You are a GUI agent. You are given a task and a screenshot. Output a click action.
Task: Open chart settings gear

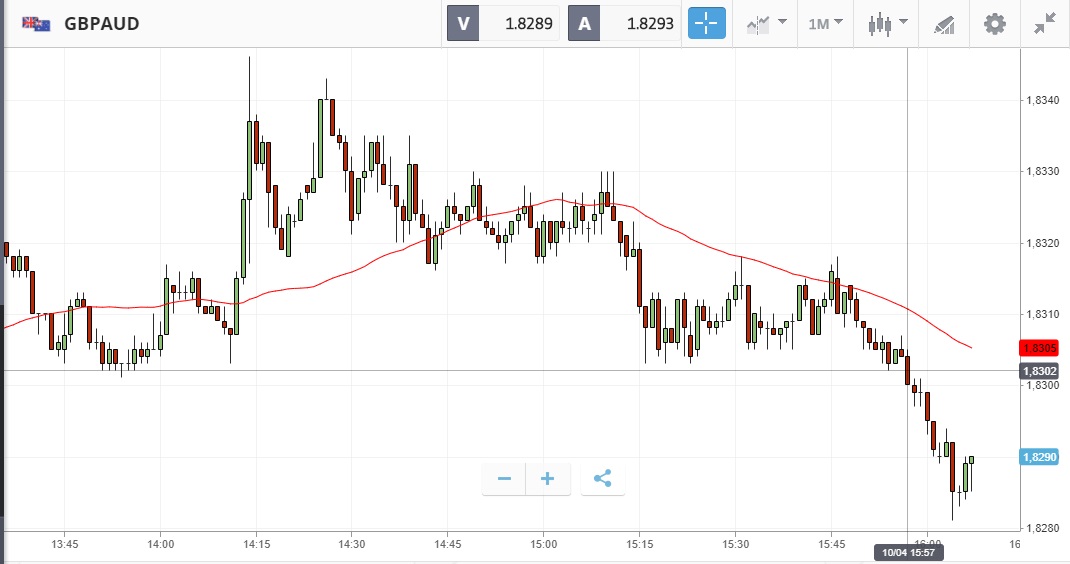click(x=995, y=24)
